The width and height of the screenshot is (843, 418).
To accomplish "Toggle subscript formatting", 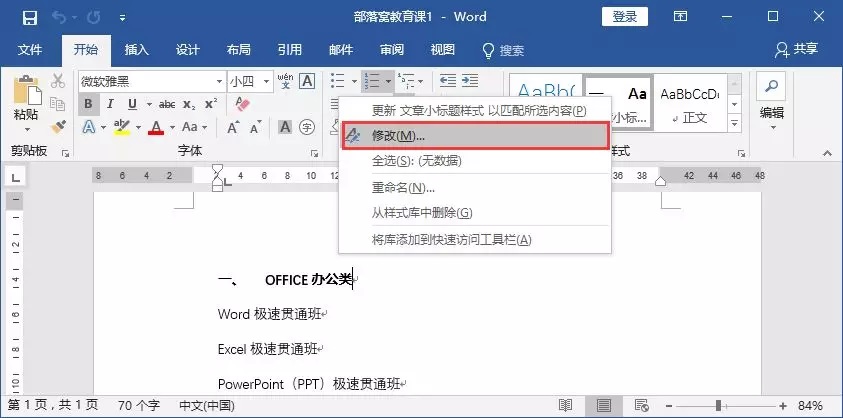I will (x=189, y=104).
